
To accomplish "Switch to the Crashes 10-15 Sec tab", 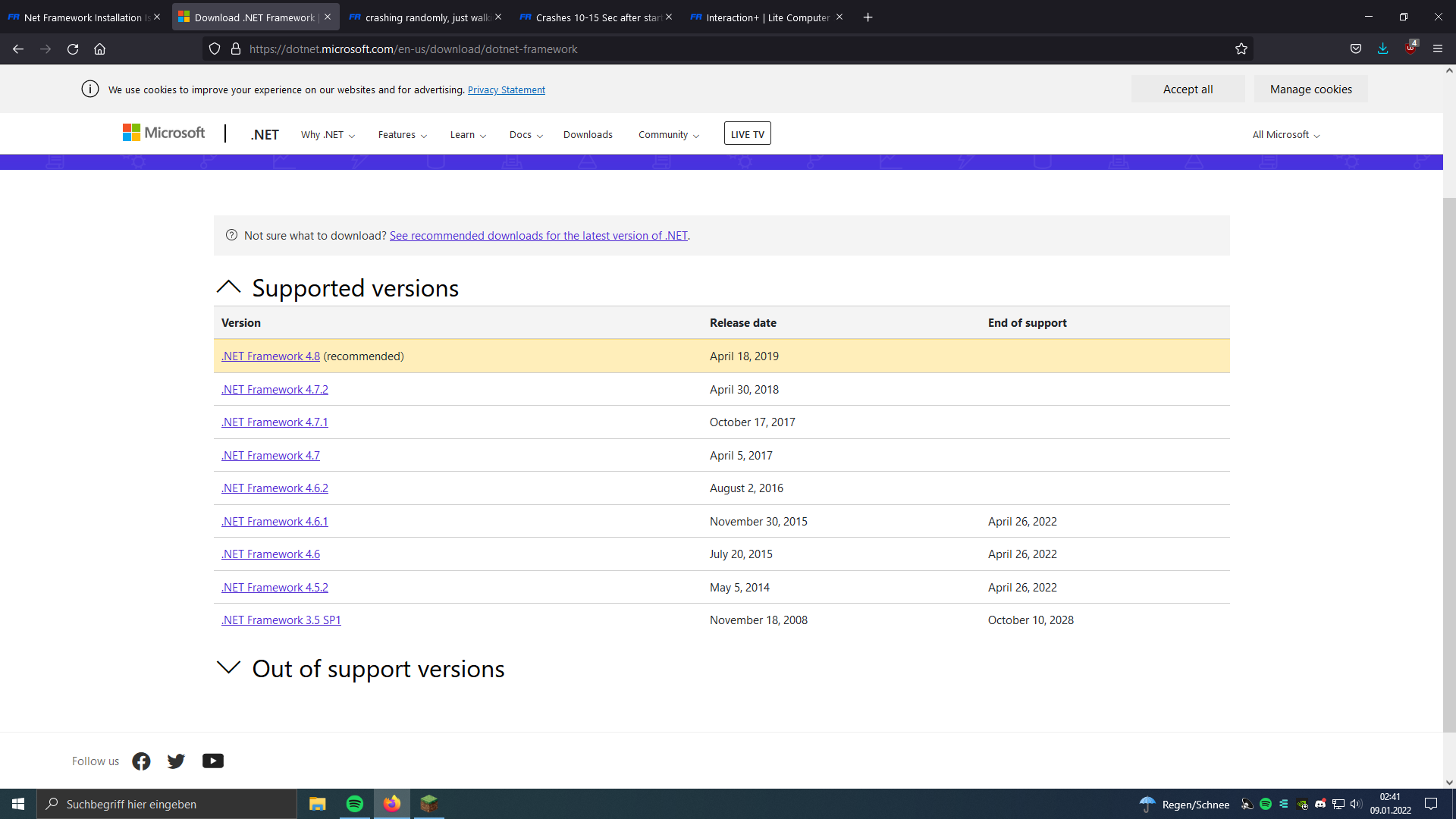I will [597, 17].
